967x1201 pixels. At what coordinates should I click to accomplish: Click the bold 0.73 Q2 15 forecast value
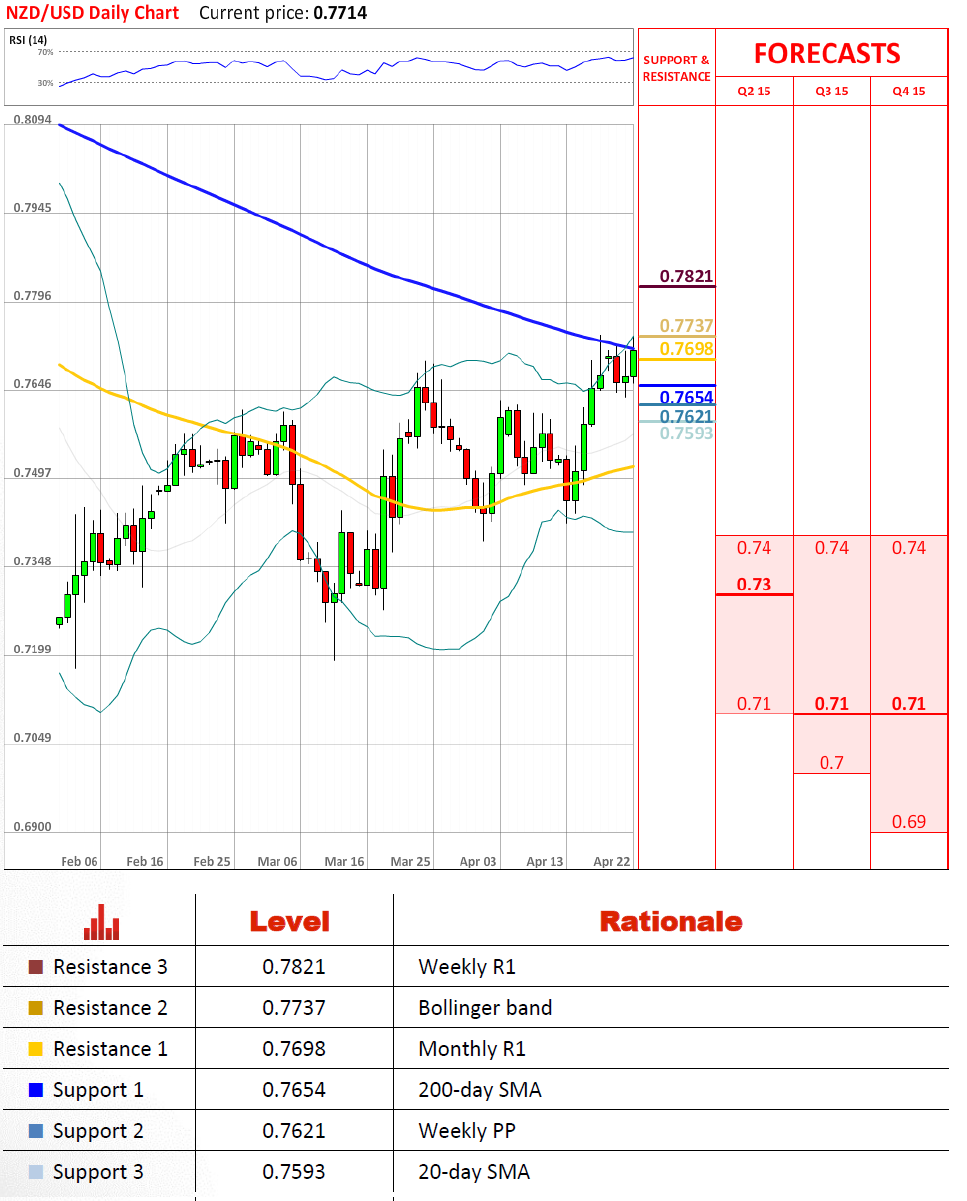pyautogui.click(x=754, y=584)
